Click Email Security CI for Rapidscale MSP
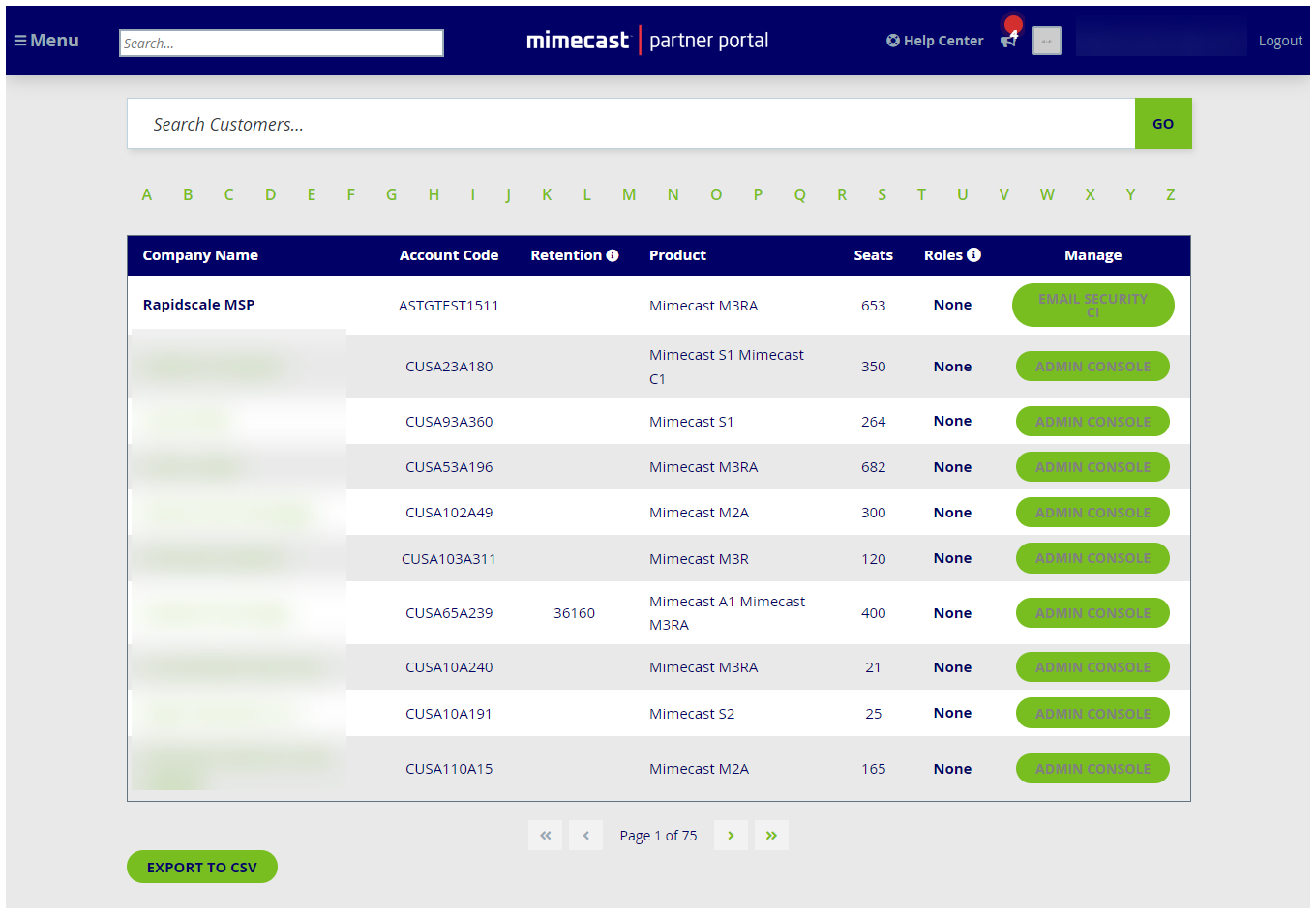The image size is (1316, 914). [1092, 305]
